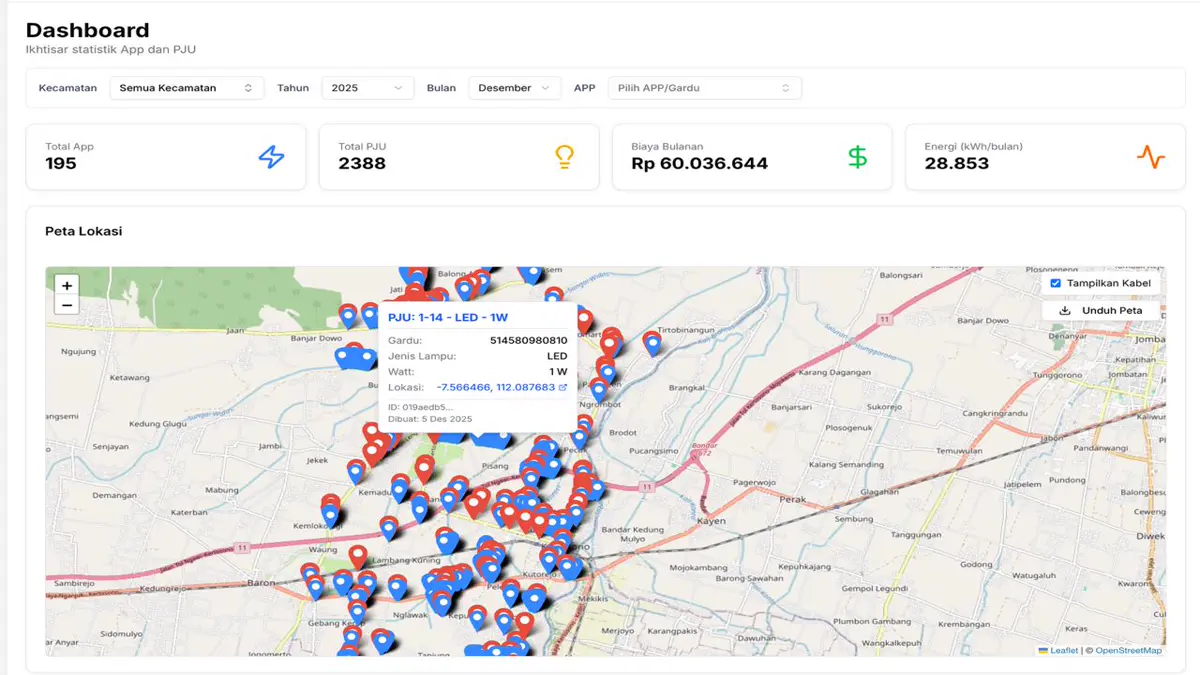Viewport: 1200px width, 675px height.
Task: Open the popup coordinates link -7.566466, 112.087683
Action: coord(495,387)
